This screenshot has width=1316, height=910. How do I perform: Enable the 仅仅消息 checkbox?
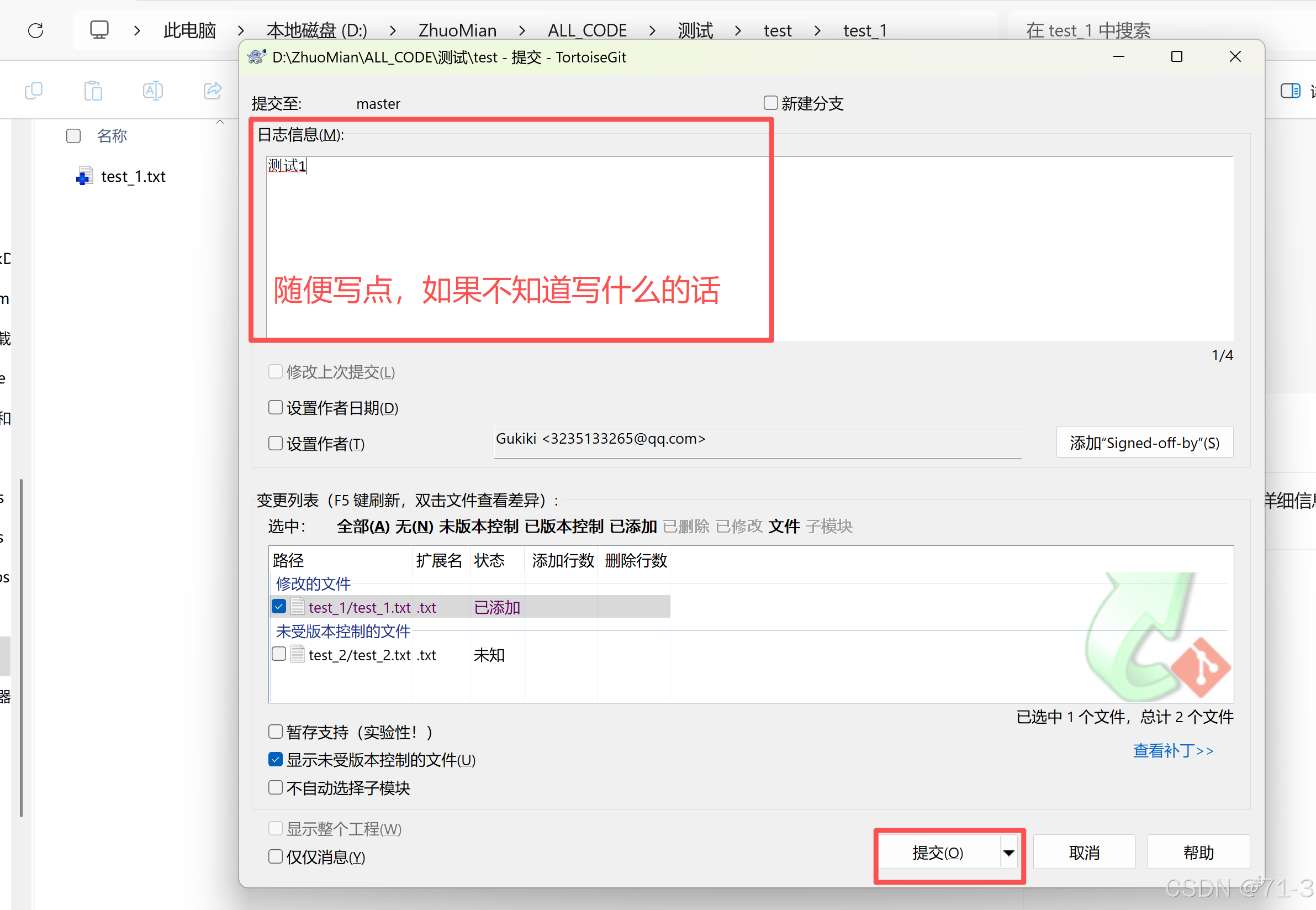point(276,856)
